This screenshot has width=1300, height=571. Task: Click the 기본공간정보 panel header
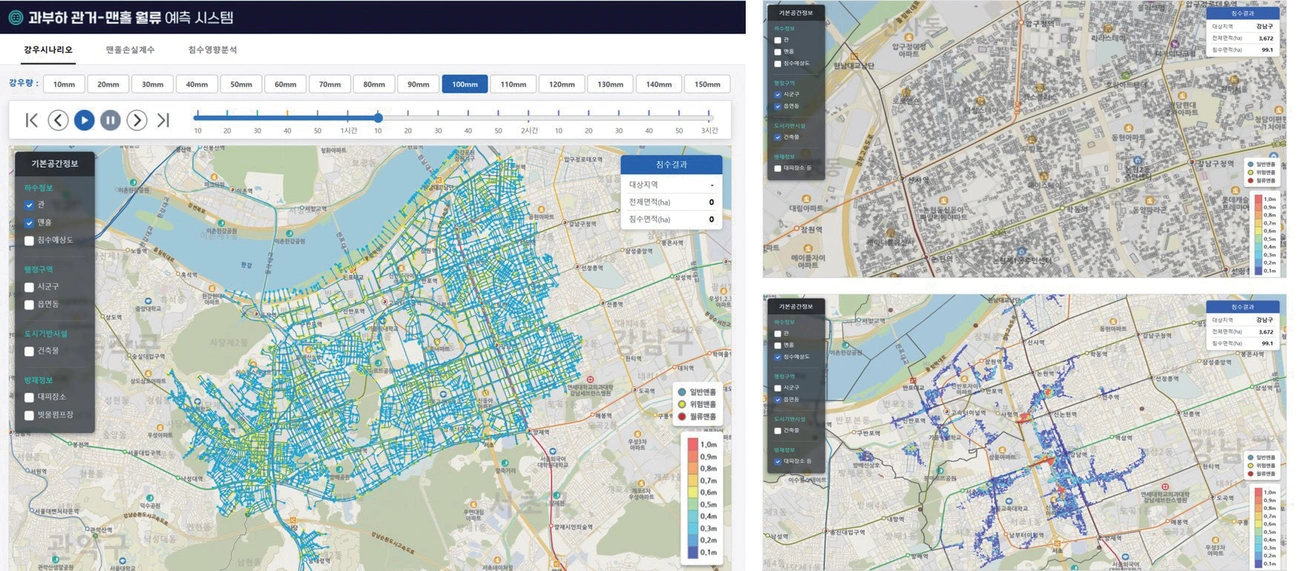(x=55, y=162)
